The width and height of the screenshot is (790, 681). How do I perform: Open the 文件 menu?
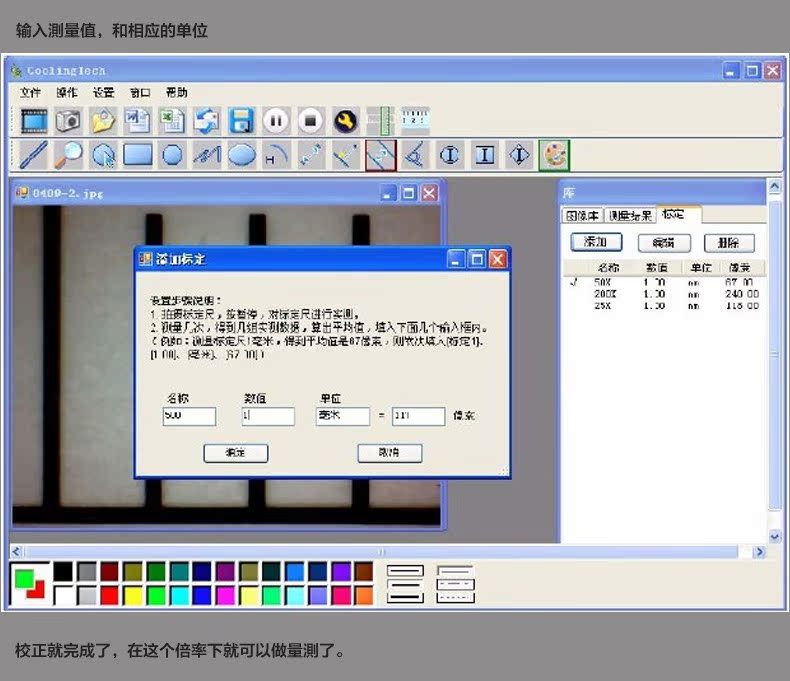pos(30,92)
